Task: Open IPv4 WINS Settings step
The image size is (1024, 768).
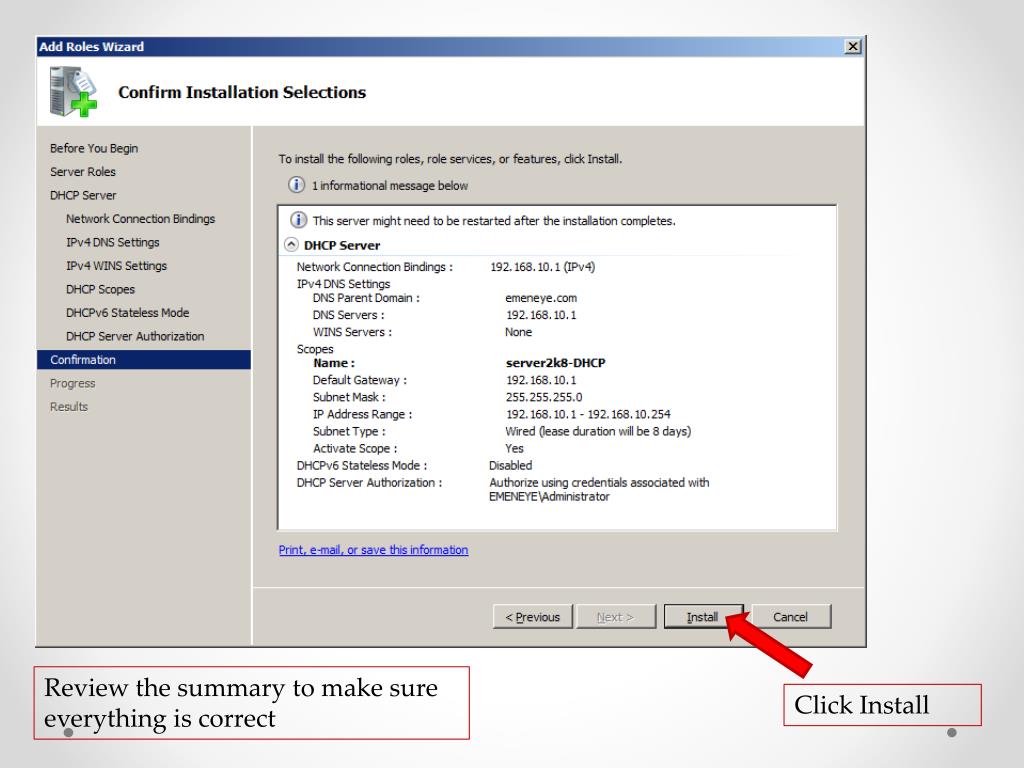Action: point(116,266)
